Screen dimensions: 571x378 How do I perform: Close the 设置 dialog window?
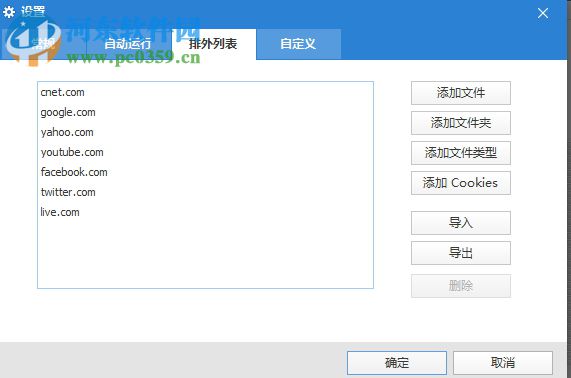(543, 13)
